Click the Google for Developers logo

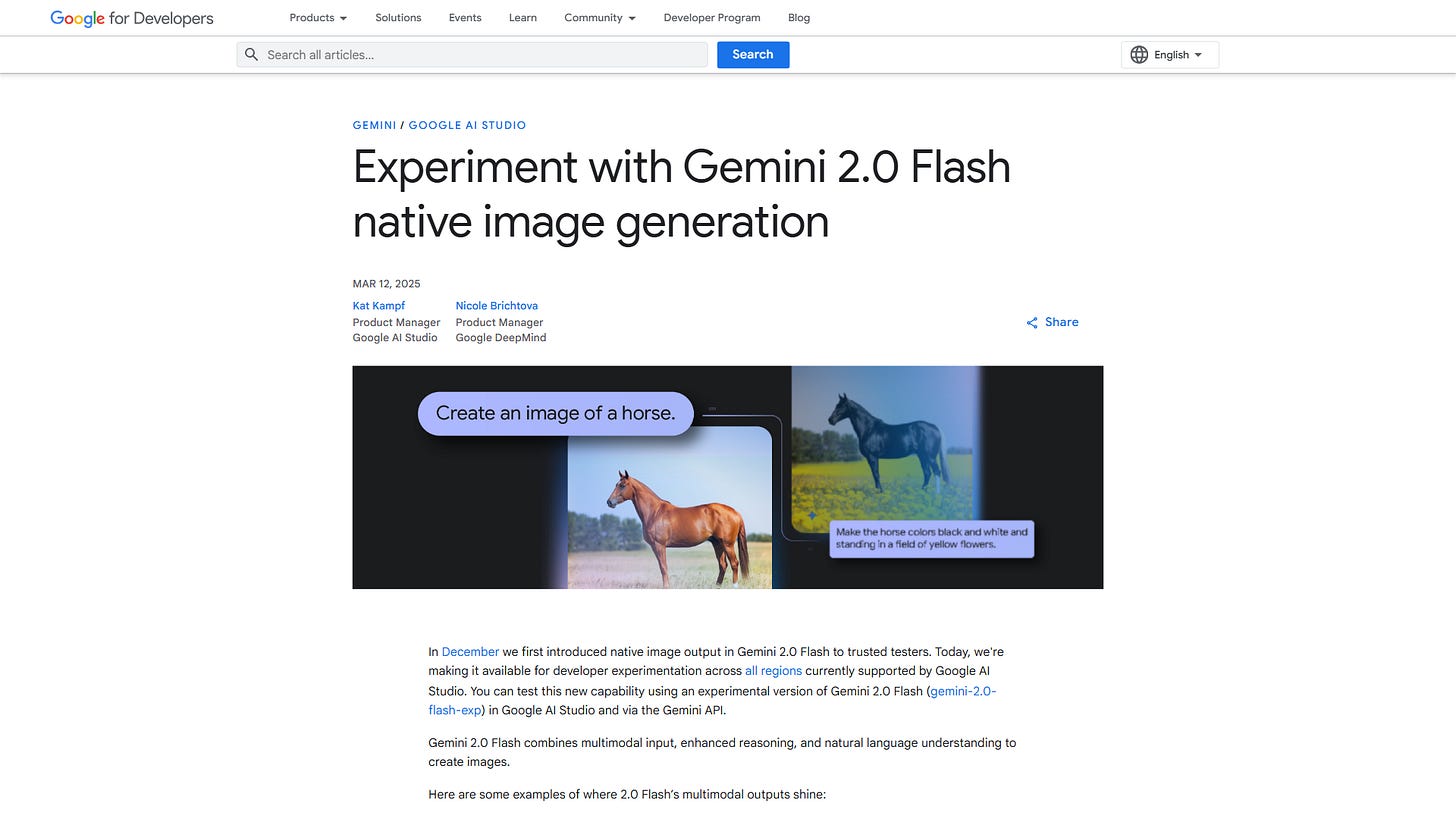click(131, 18)
